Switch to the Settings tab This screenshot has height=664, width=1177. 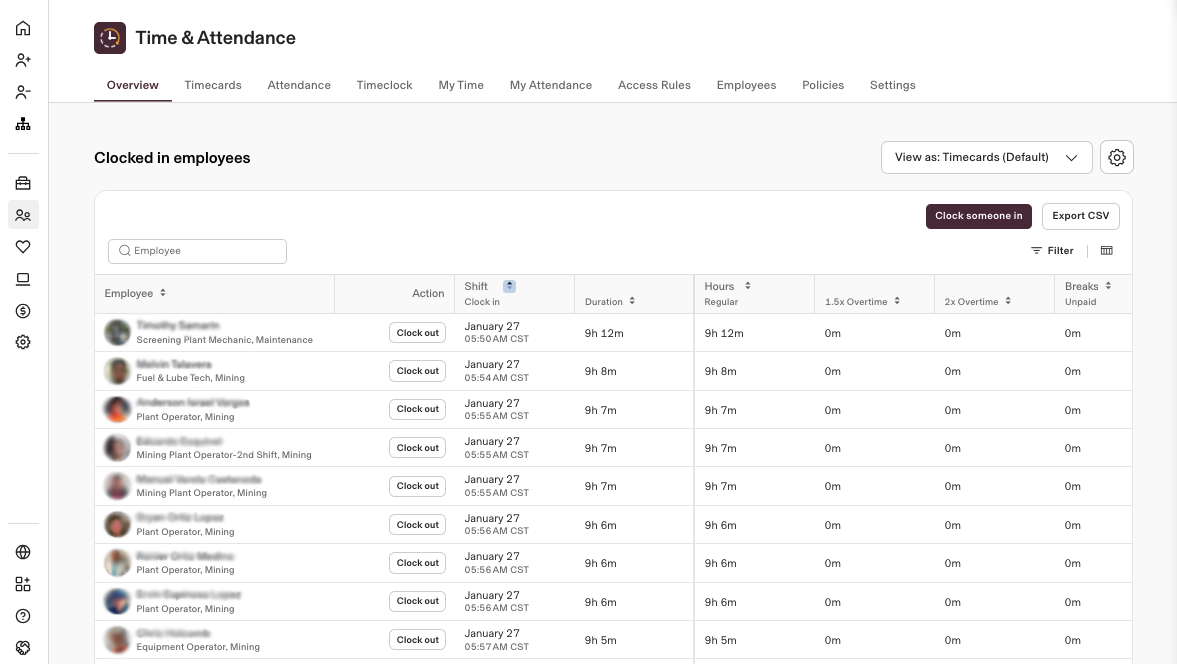point(893,86)
